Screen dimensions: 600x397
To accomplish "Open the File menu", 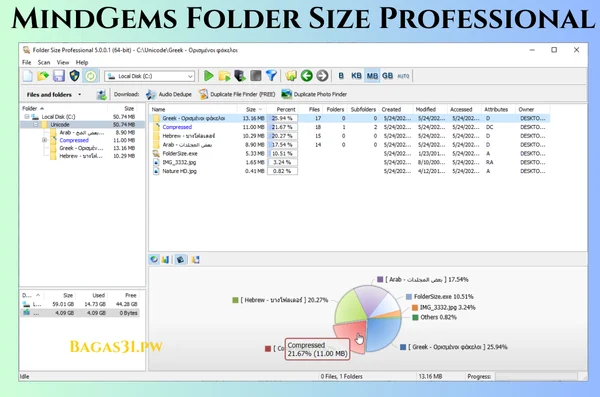I will point(26,62).
